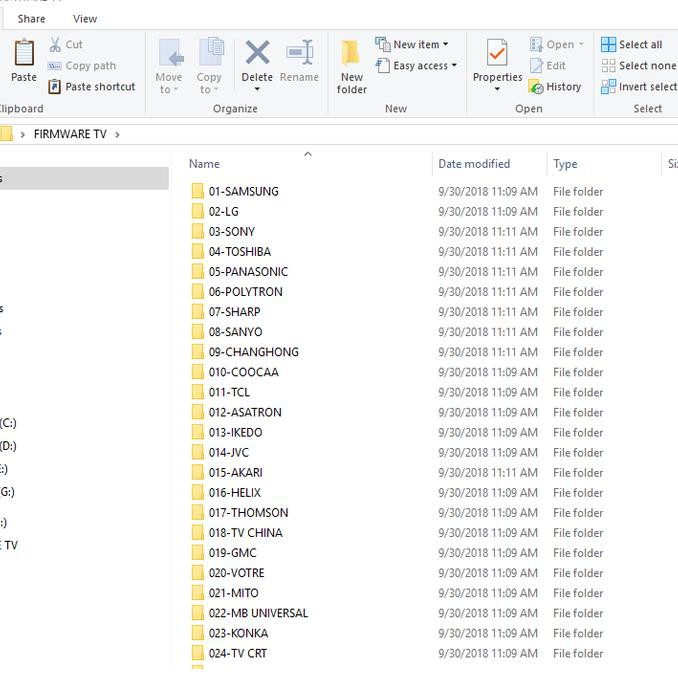Open the Properties dropdown arrow
The width and height of the screenshot is (678, 678).
coord(497,90)
